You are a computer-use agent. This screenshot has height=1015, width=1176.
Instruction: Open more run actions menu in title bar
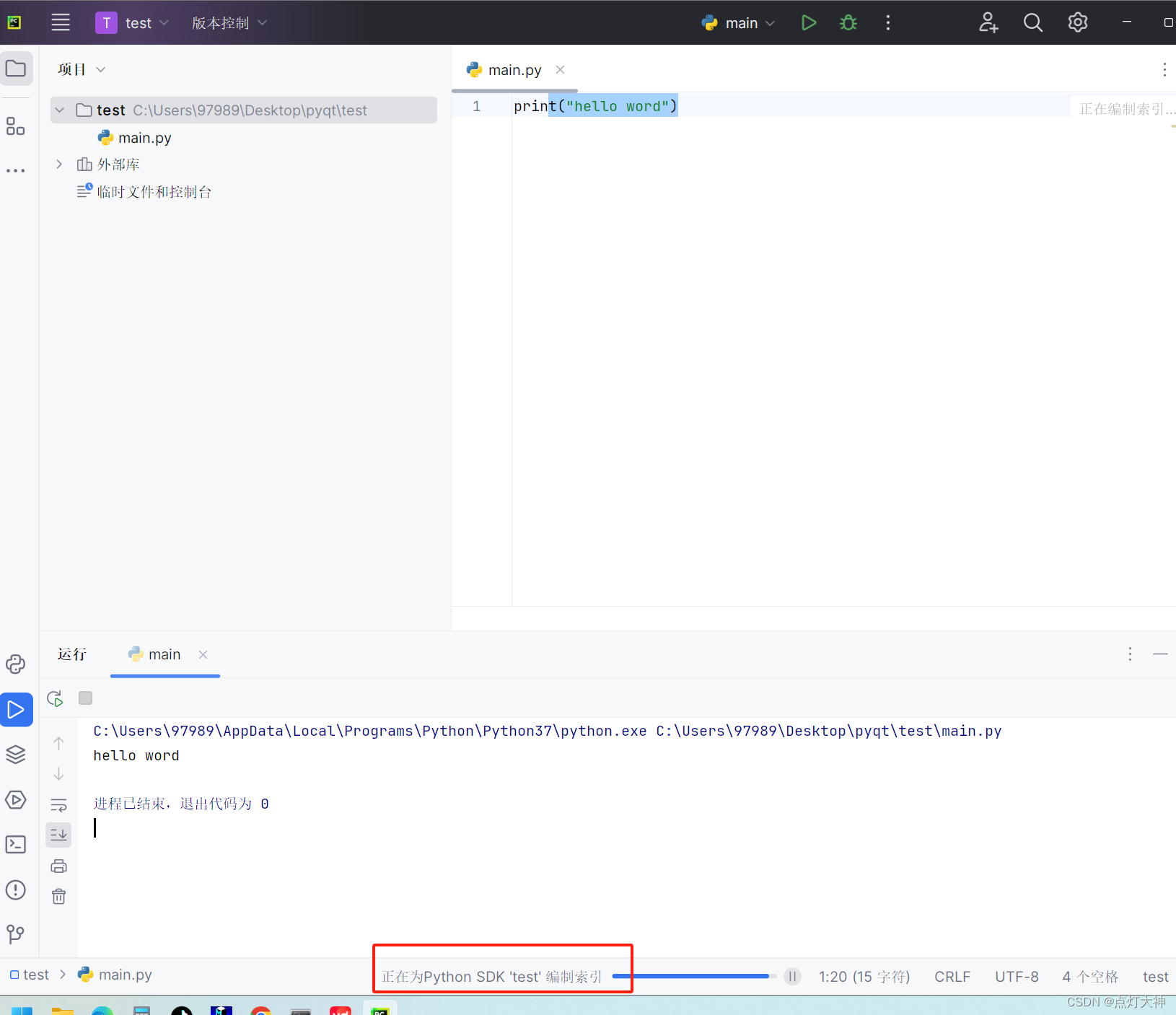point(888,22)
